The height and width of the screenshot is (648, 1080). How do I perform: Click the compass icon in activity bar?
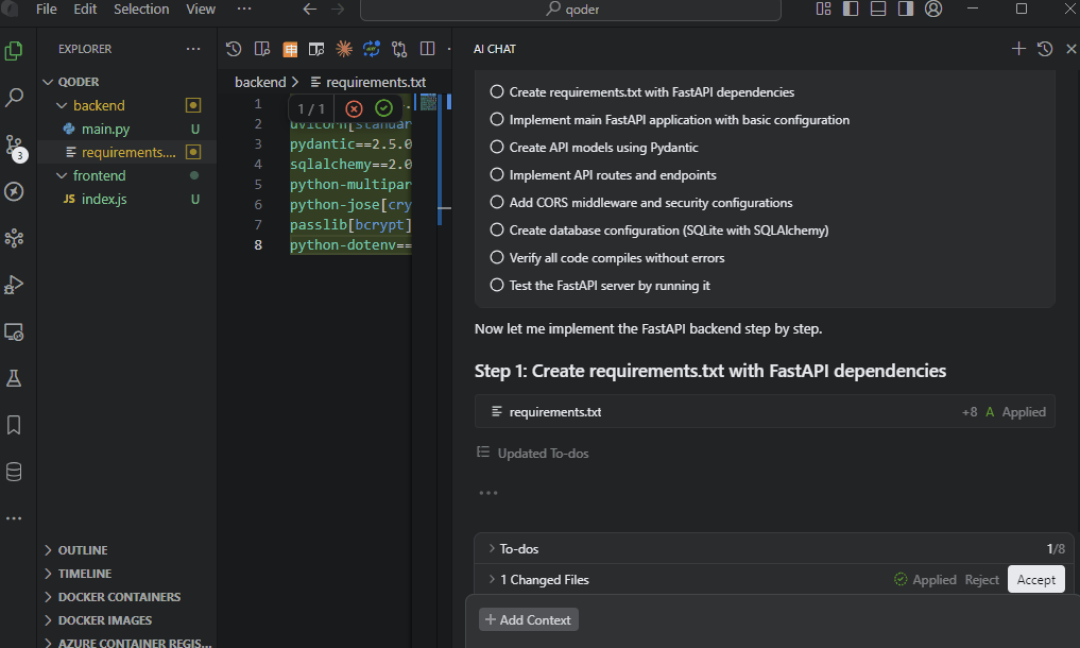14,191
